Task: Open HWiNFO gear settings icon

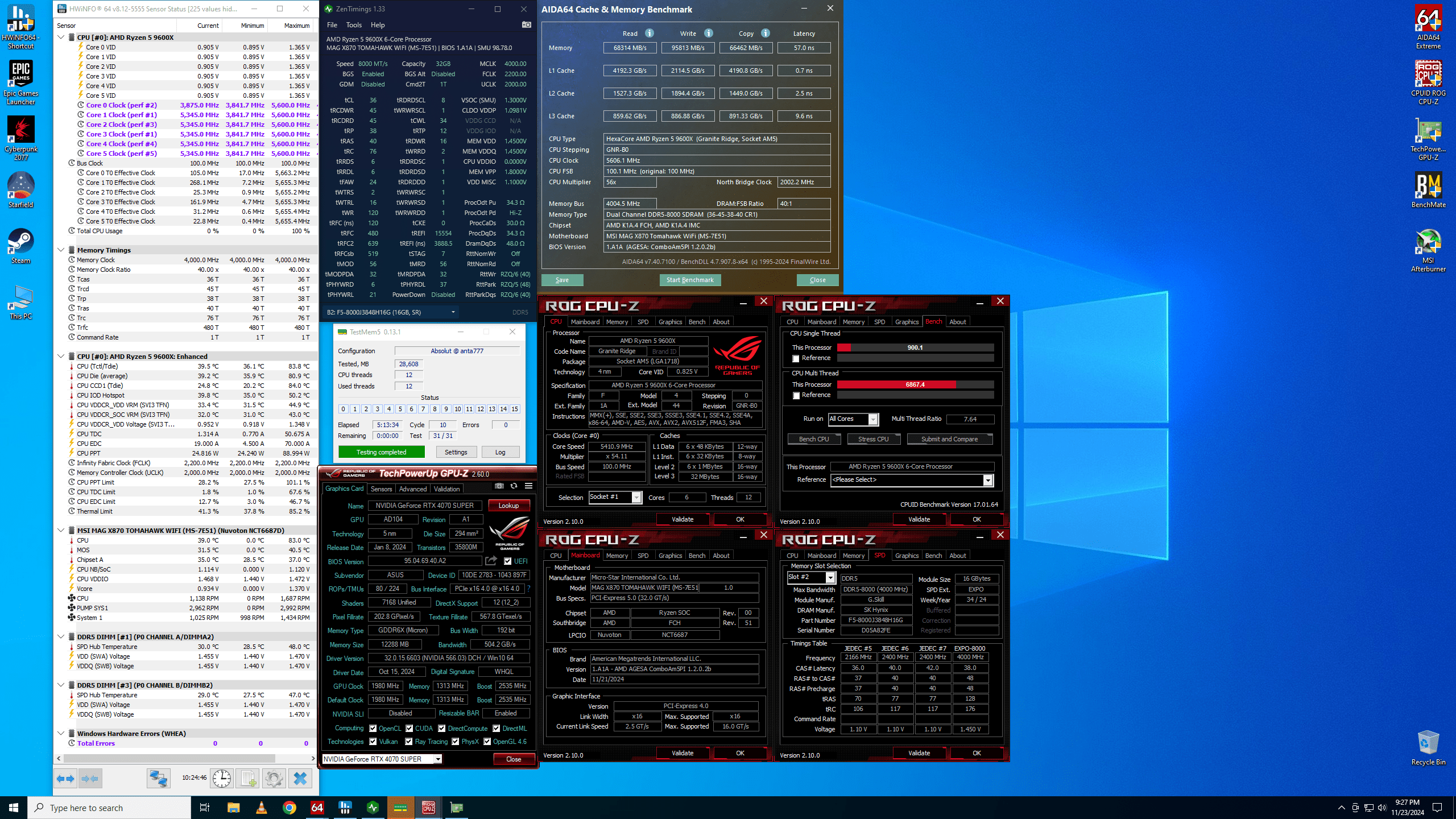Action: (274, 778)
